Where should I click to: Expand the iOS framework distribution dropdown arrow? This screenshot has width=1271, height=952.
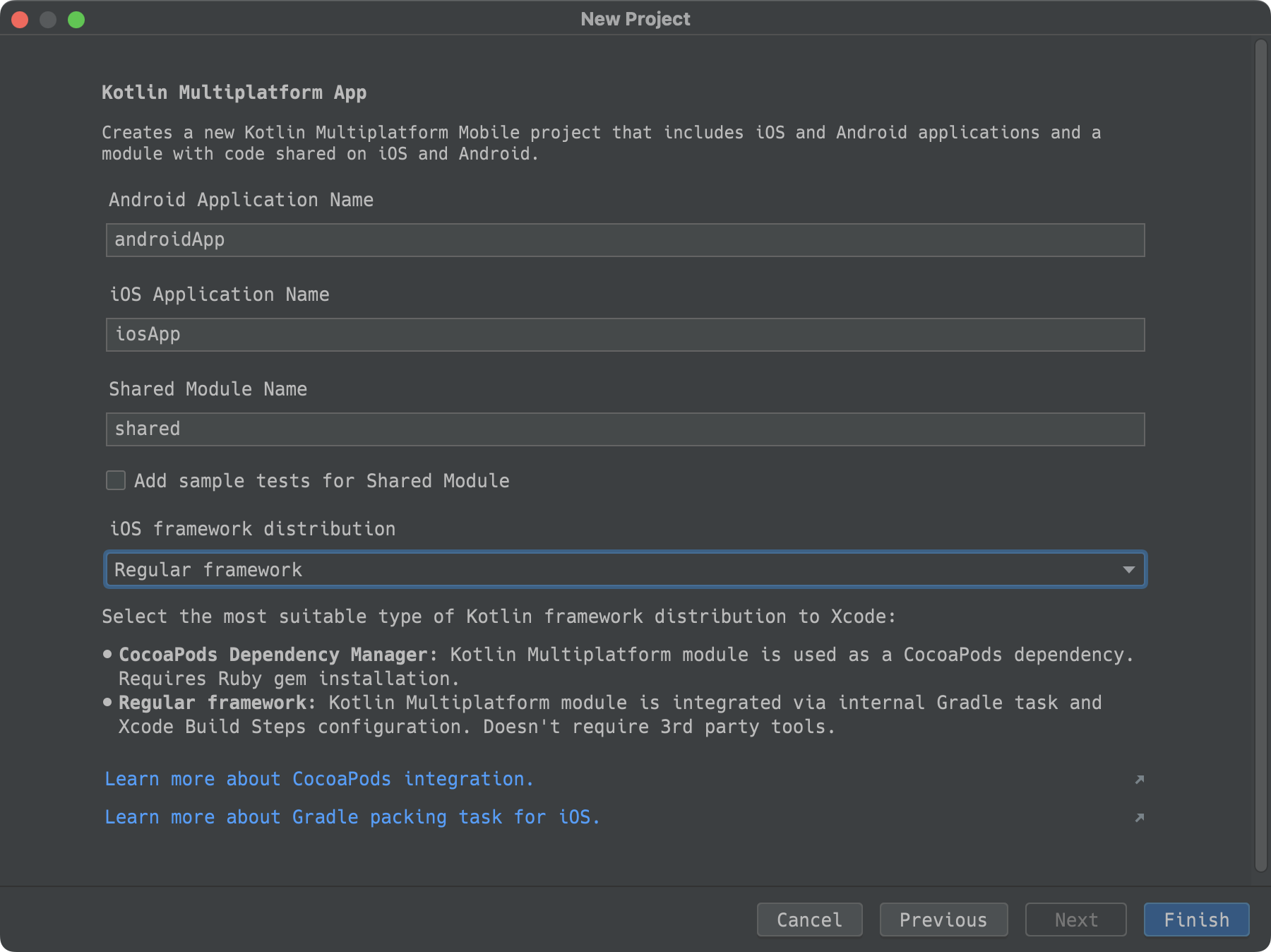coord(1128,570)
